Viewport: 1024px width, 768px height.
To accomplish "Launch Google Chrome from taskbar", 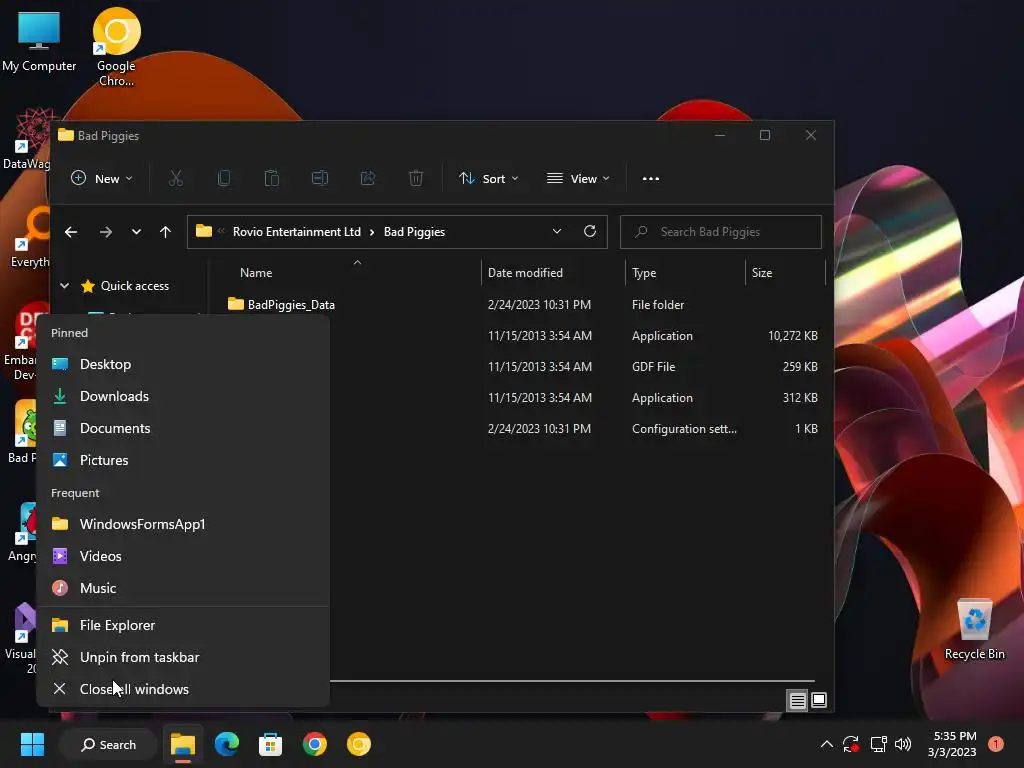I will [x=314, y=744].
